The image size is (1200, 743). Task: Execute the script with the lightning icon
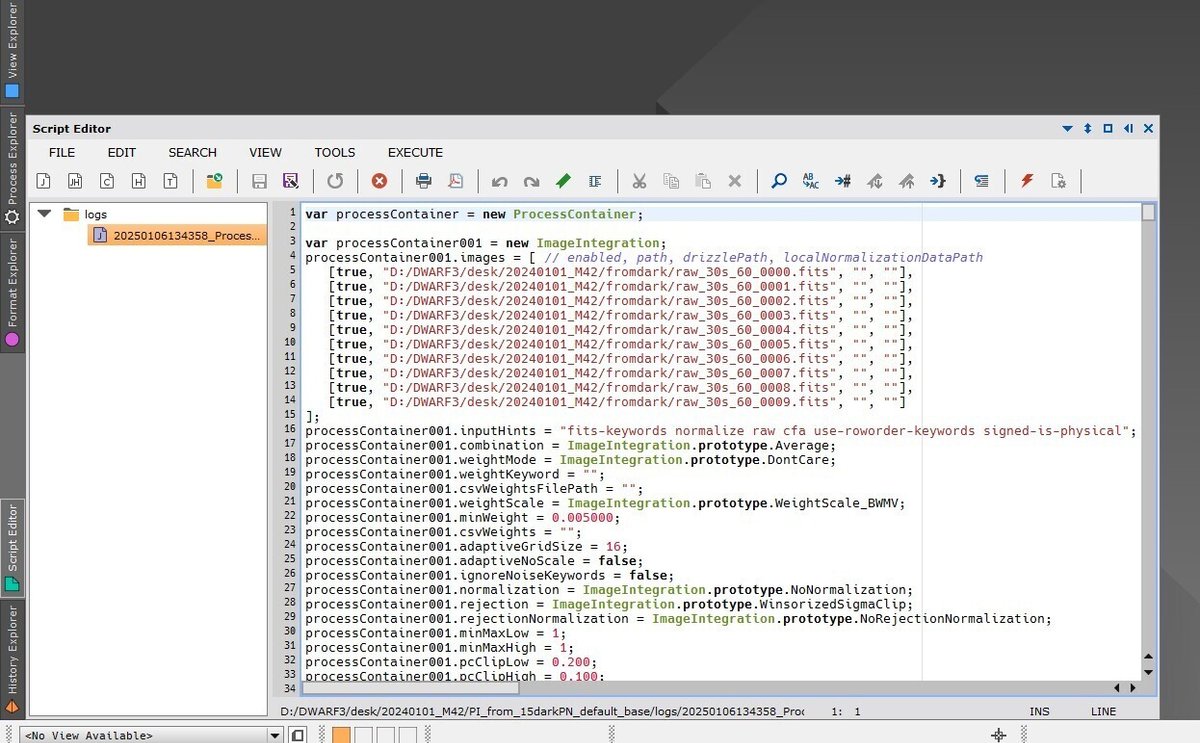pyautogui.click(x=1026, y=181)
